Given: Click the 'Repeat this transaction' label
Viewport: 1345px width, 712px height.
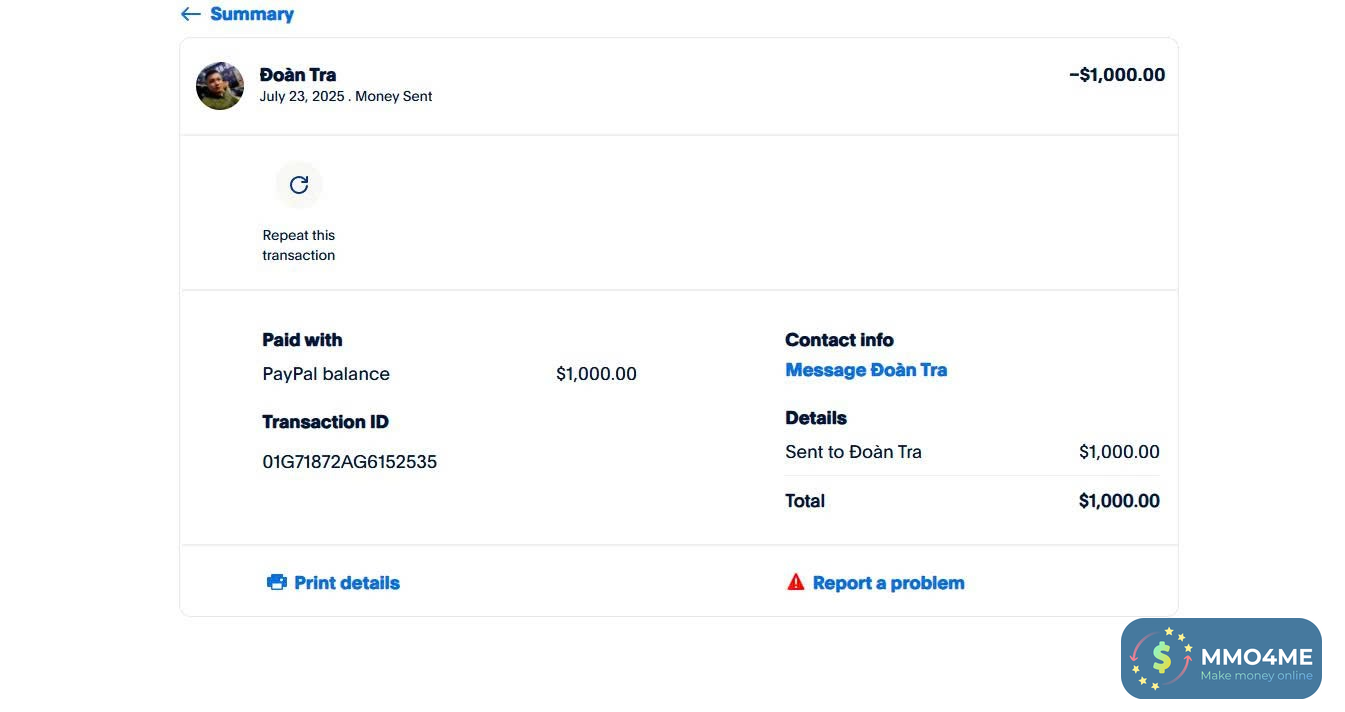Looking at the screenshot, I should pyautogui.click(x=298, y=245).
